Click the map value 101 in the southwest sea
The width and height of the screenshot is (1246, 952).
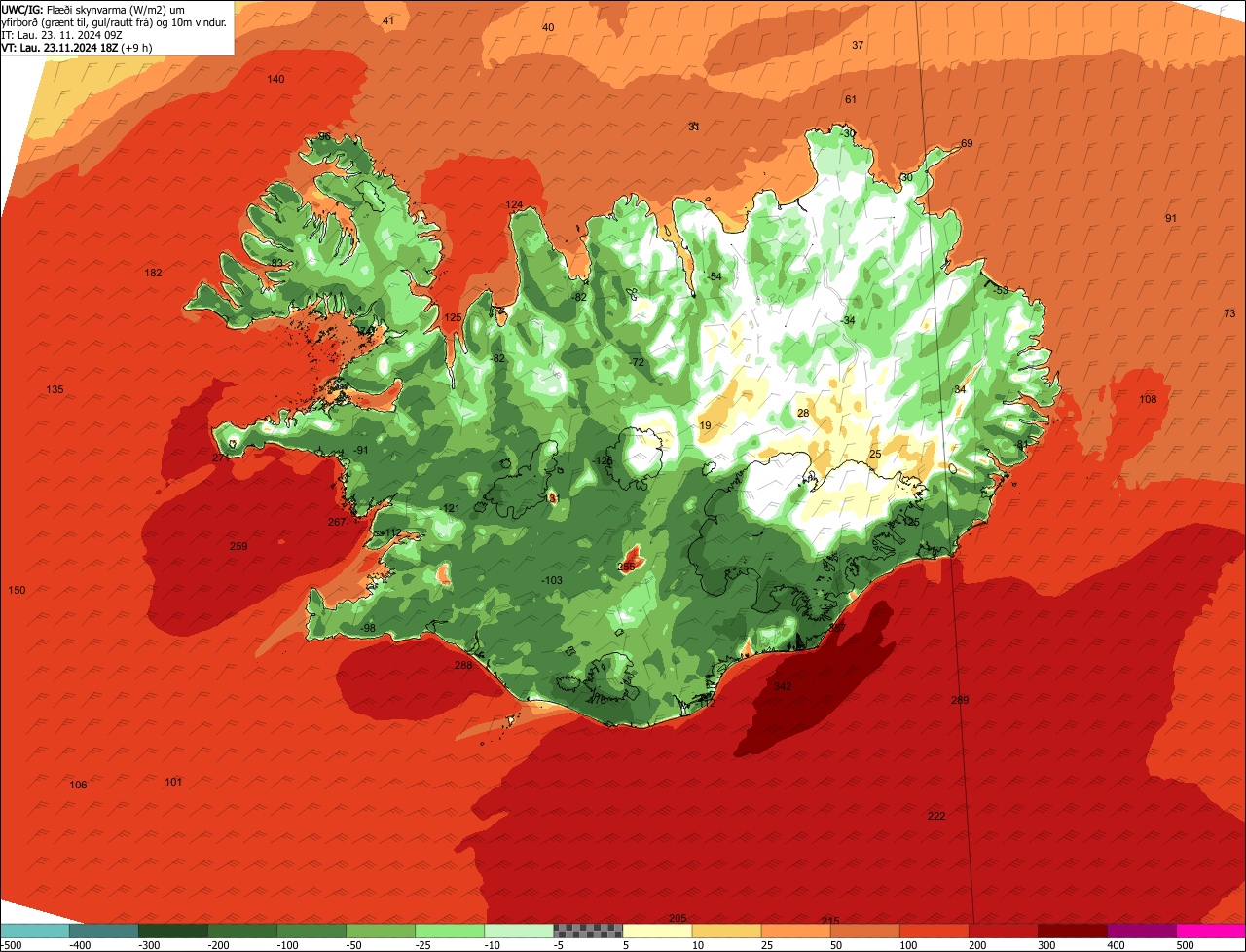(x=173, y=782)
